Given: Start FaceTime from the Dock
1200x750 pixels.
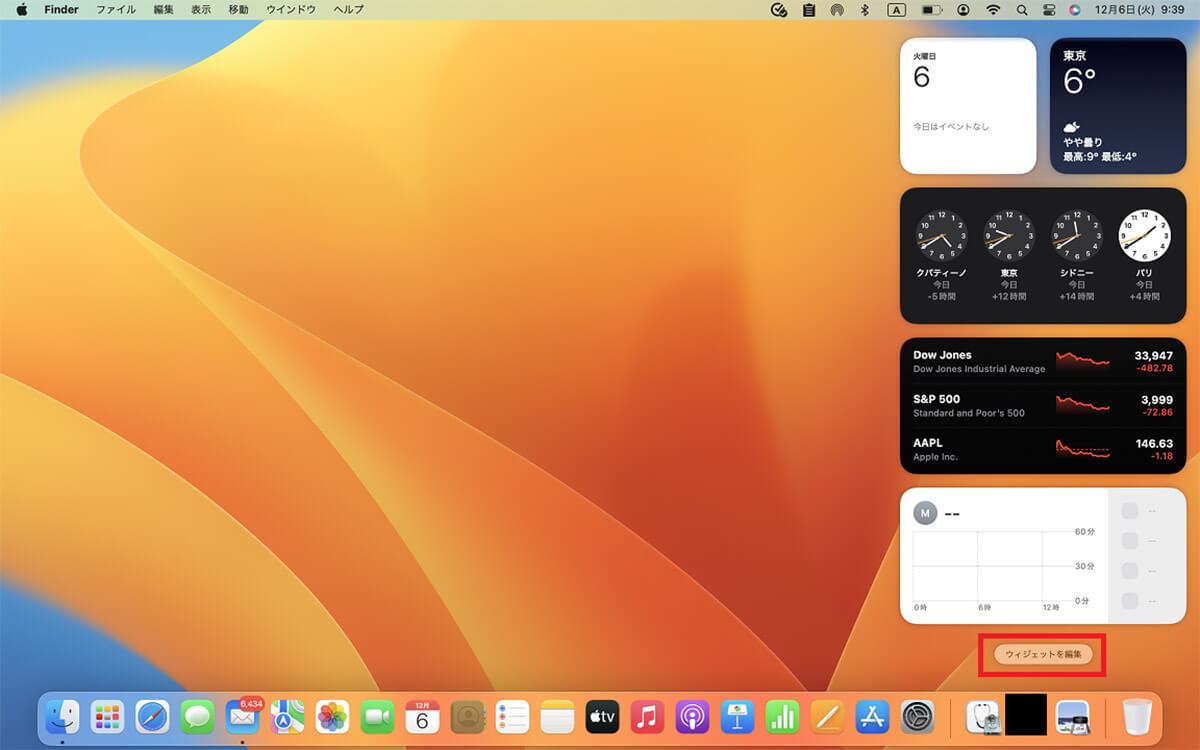Looking at the screenshot, I should coord(377,716).
